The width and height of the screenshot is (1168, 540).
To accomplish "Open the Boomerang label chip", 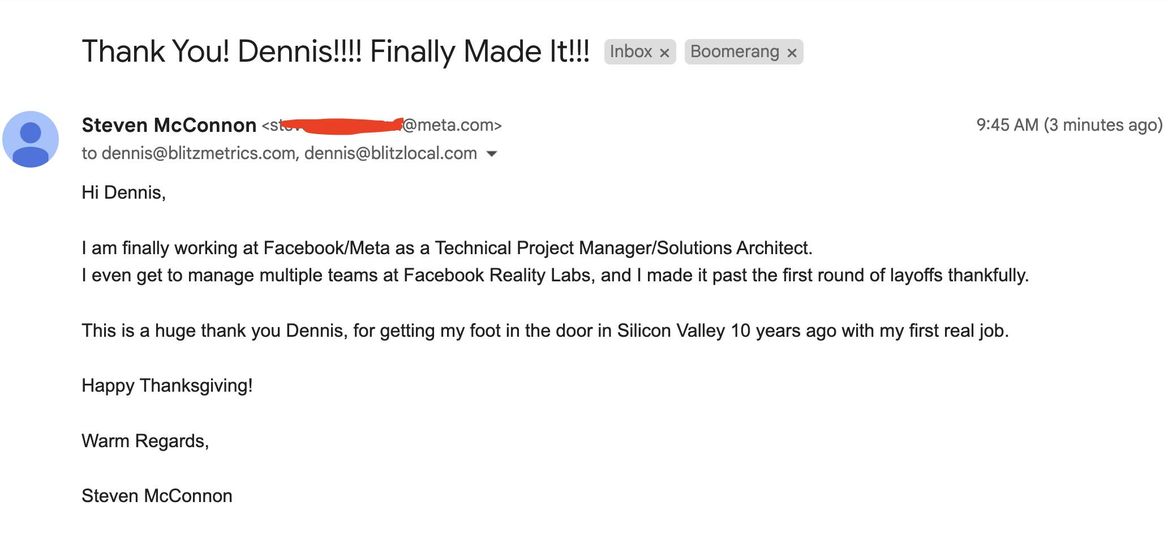I will (x=734, y=51).
